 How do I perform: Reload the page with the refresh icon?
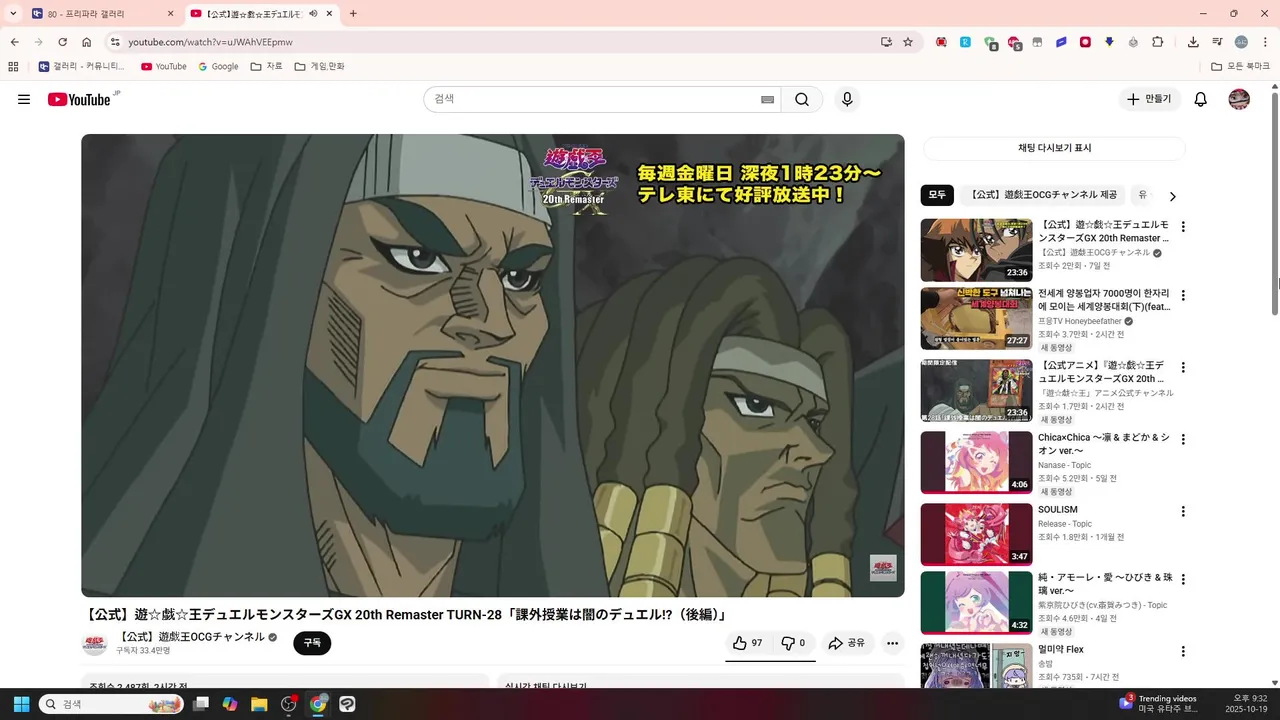pyautogui.click(x=62, y=42)
